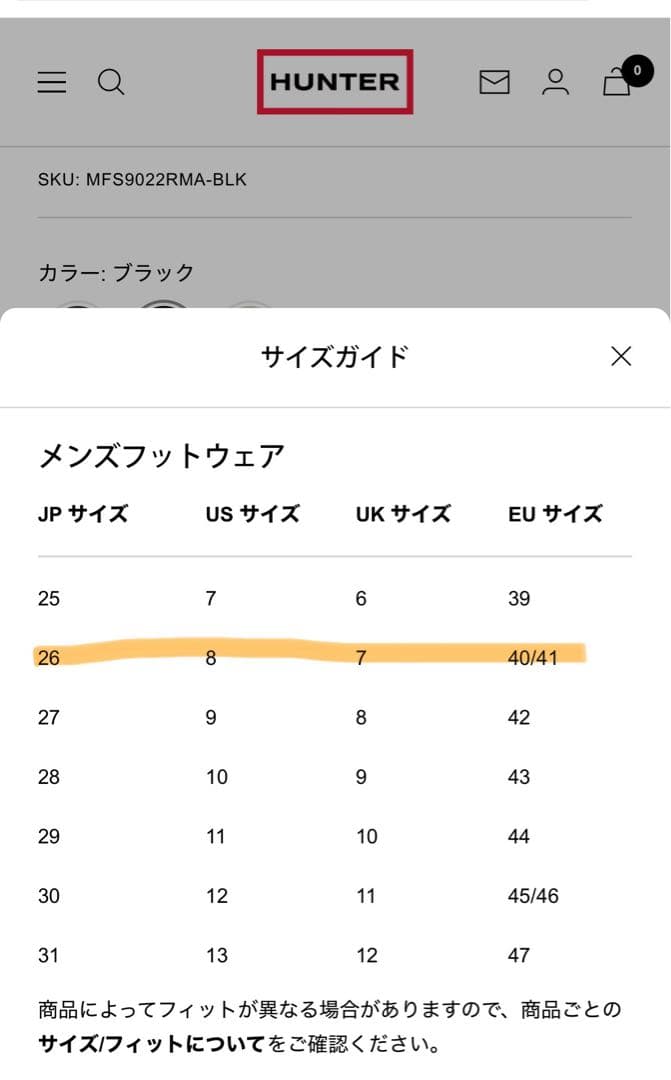Click the JP サイズ column header
The image size is (671, 1080).
pos(83,514)
